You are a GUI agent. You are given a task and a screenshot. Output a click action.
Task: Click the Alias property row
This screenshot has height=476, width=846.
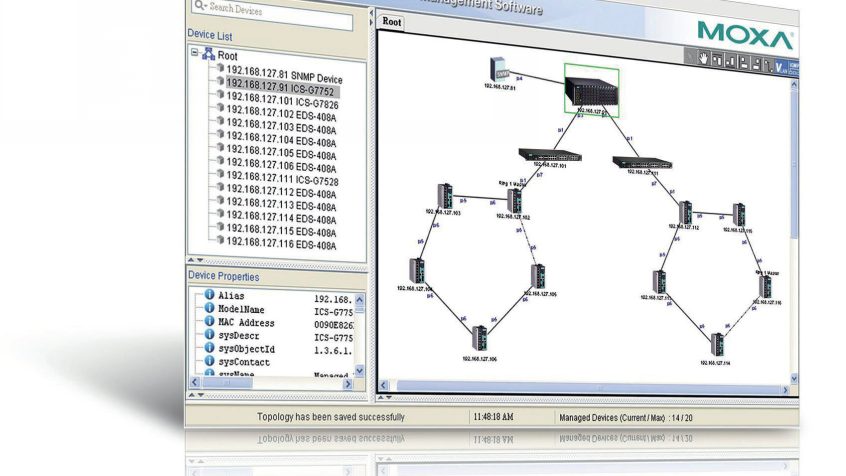[278, 297]
